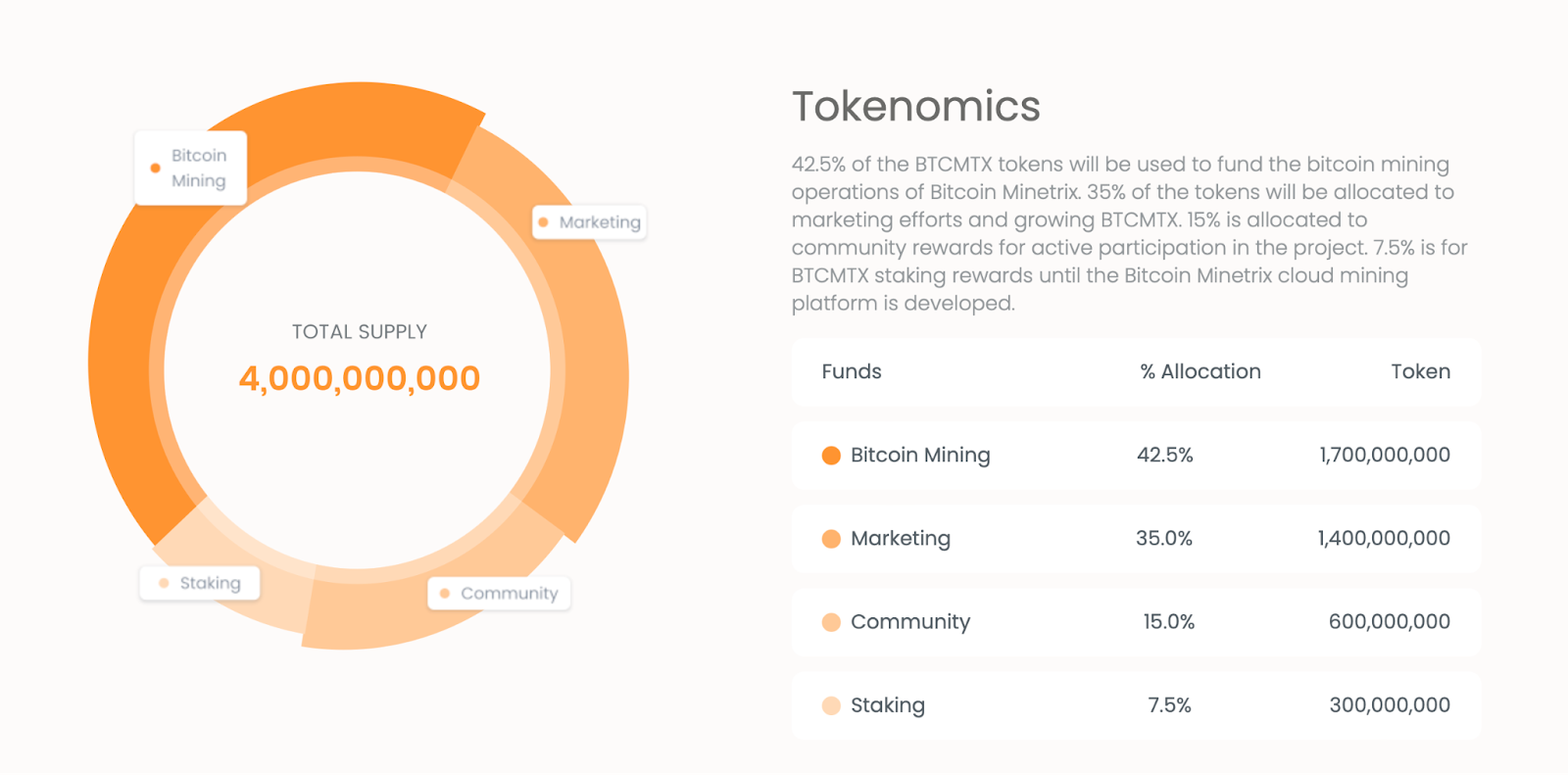The height and width of the screenshot is (775, 1568).
Task: Click the Bitcoin Mining table row dot
Action: tap(831, 456)
